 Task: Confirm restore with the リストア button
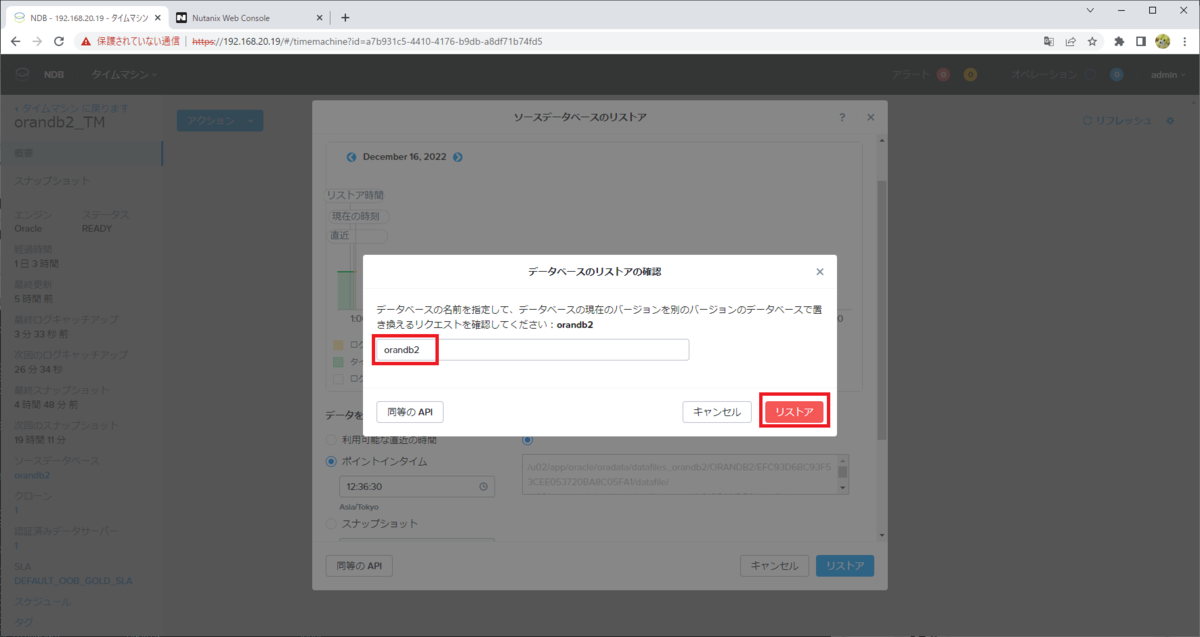point(793,410)
